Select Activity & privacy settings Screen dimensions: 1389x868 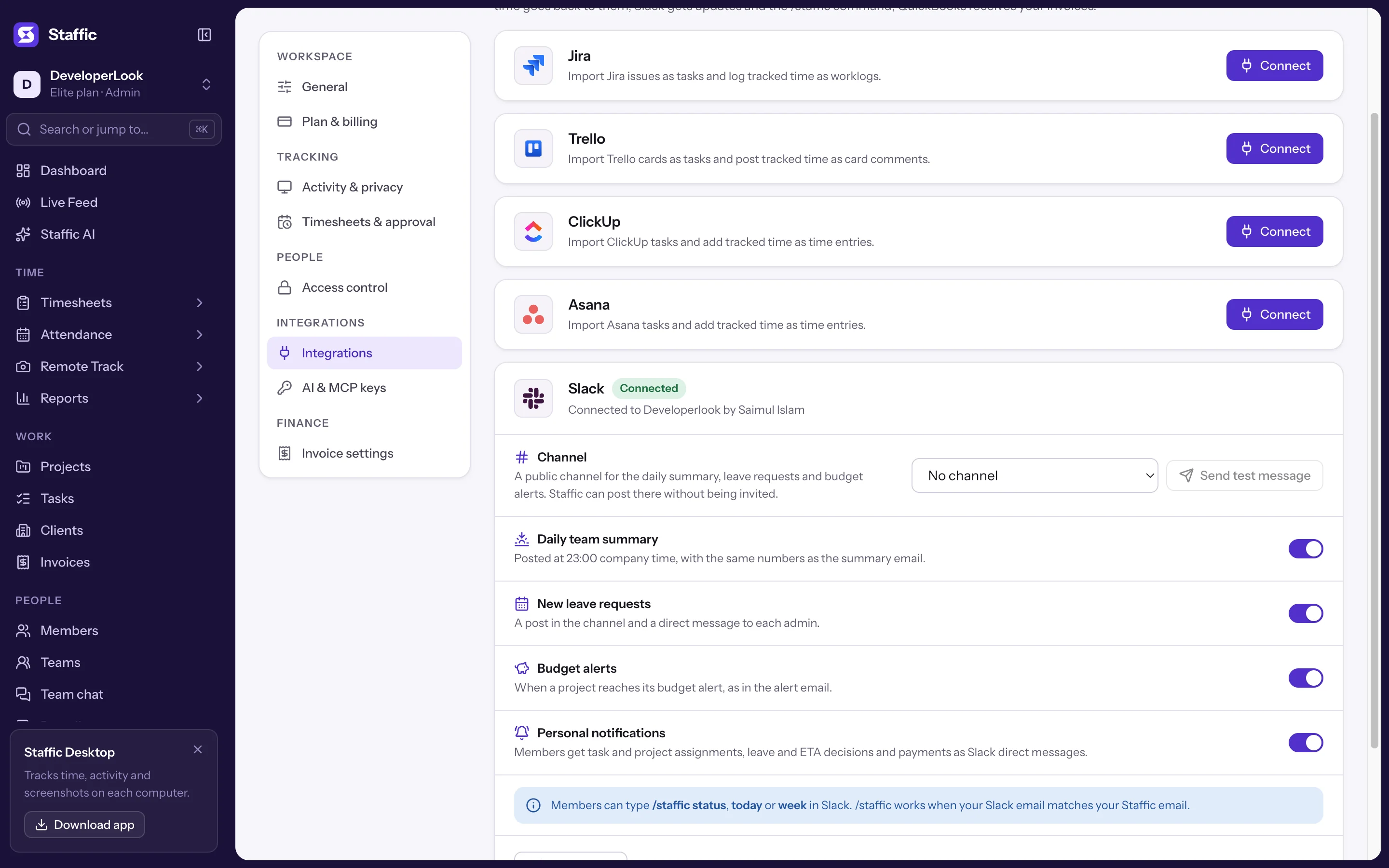364,187
